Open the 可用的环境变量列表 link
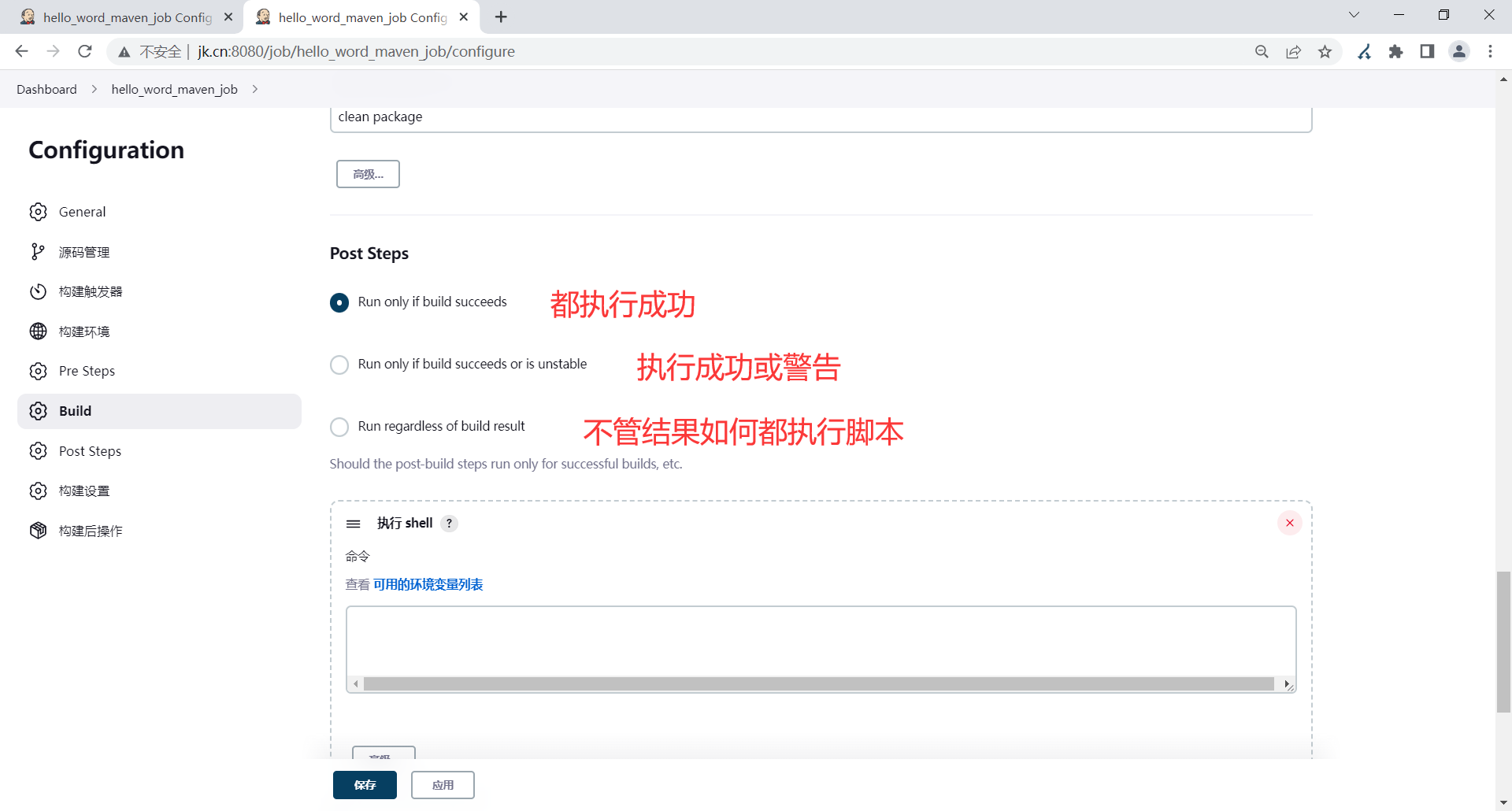The image size is (1512, 811). pos(428,585)
